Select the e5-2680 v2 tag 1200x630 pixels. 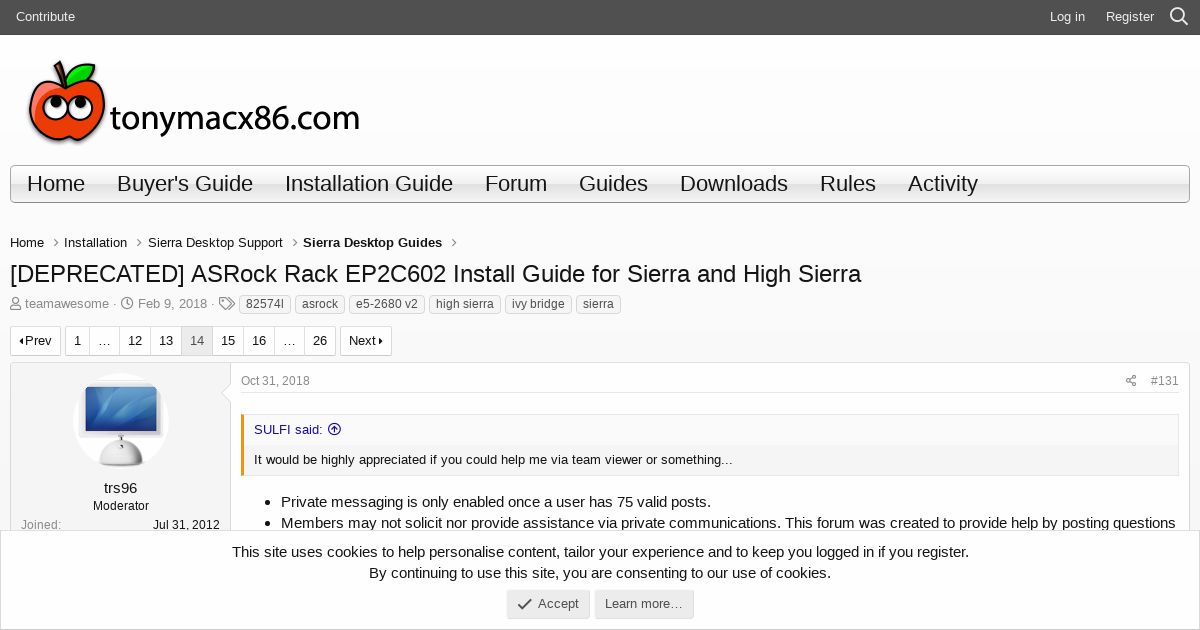point(387,304)
